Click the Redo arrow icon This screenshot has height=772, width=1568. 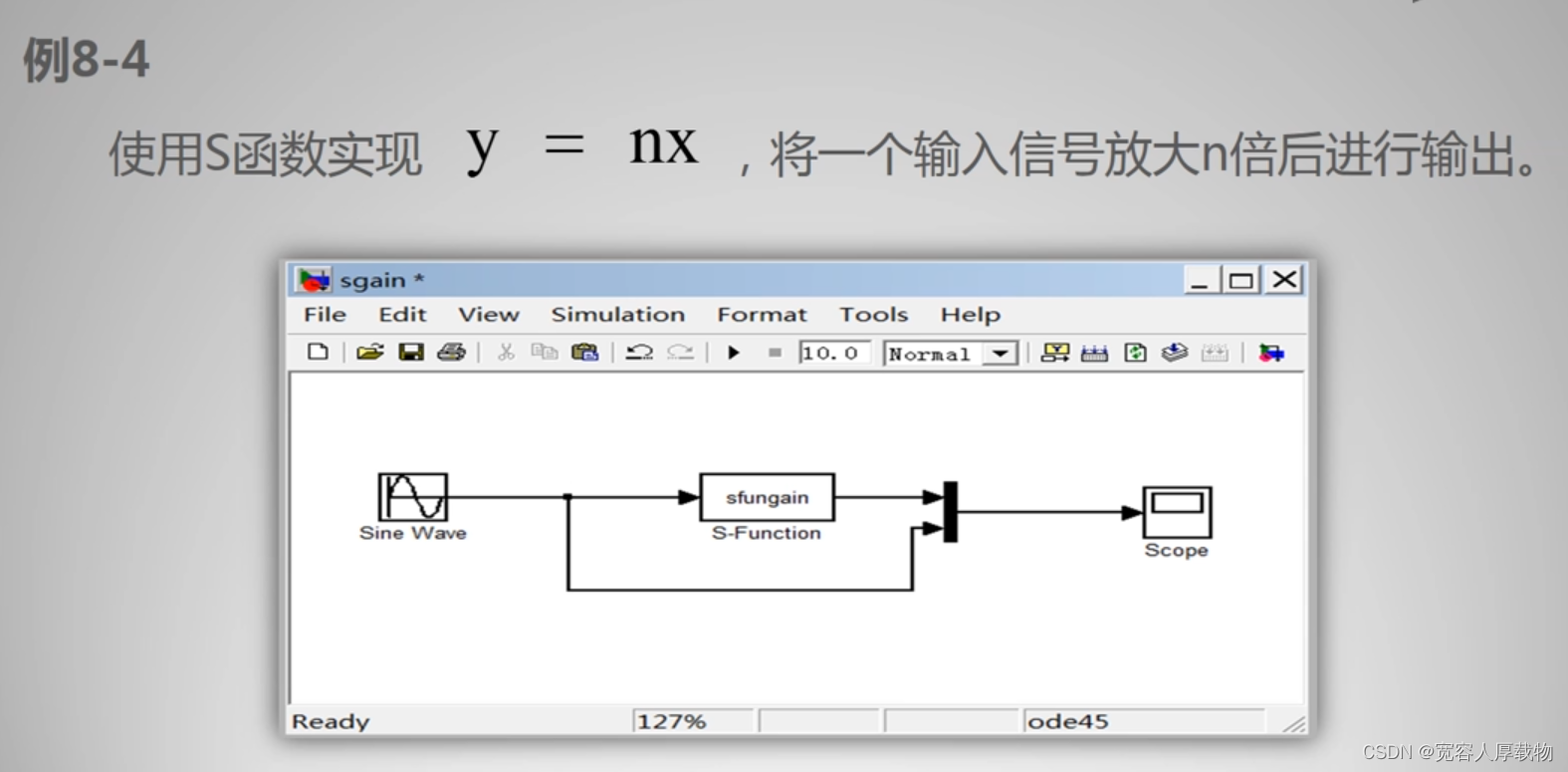(680, 352)
